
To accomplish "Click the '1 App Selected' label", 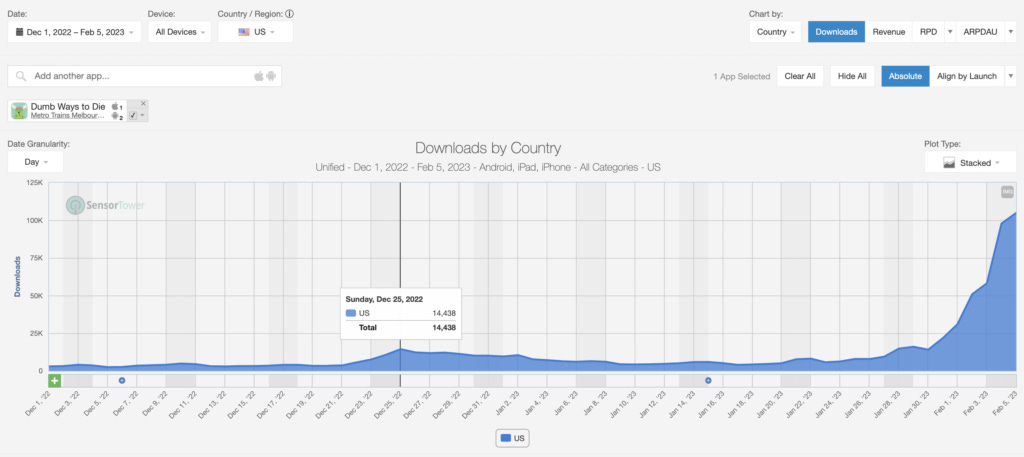I will point(741,76).
